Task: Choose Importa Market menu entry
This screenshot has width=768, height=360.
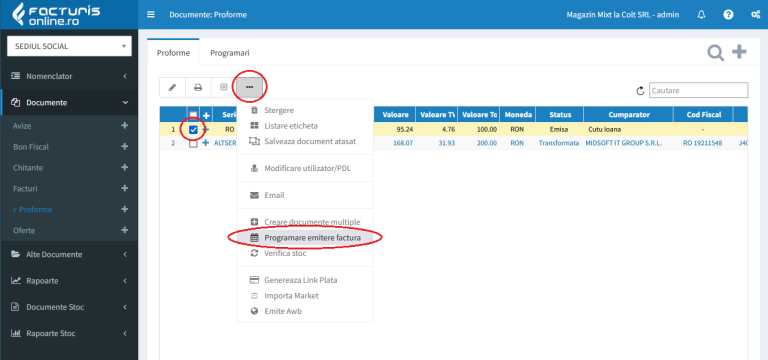Action: coord(305,296)
